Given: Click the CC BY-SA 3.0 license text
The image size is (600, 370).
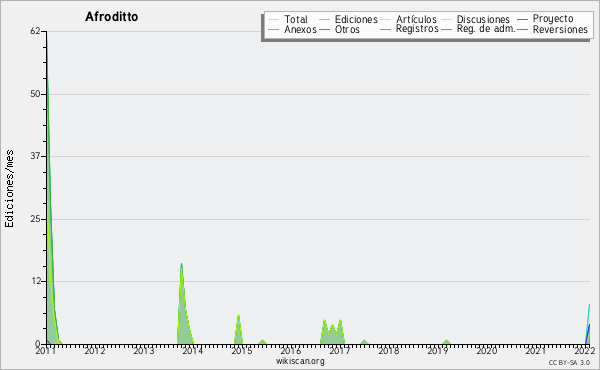Looking at the screenshot, I should pyautogui.click(x=569, y=363).
